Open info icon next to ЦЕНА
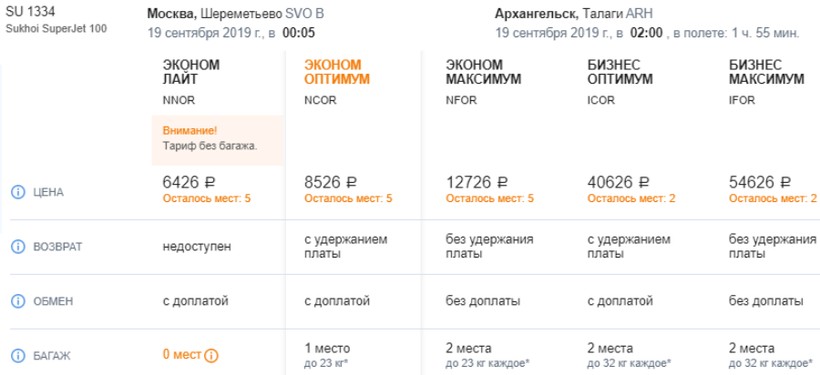The width and height of the screenshot is (820, 375). tap(18, 192)
